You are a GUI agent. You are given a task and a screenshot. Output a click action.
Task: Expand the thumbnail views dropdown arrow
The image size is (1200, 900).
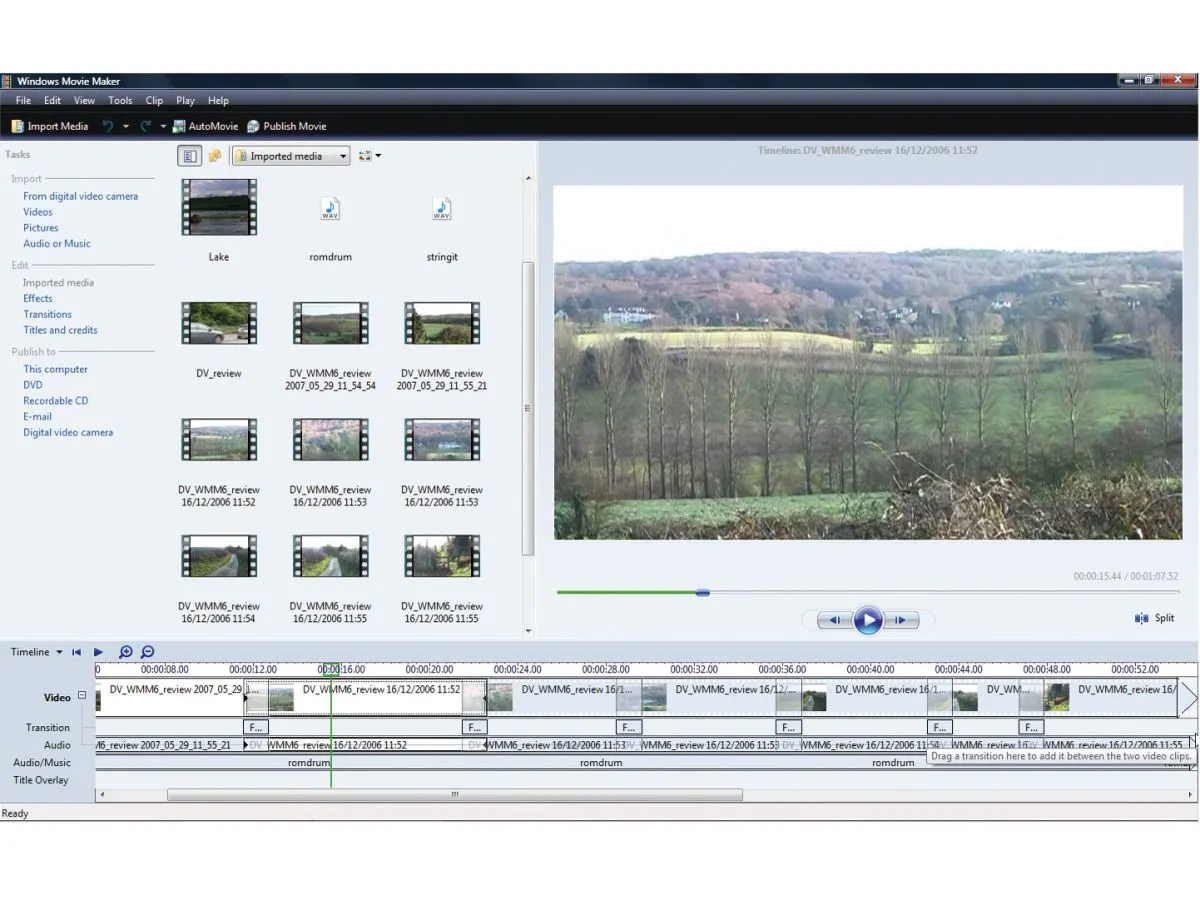point(378,156)
